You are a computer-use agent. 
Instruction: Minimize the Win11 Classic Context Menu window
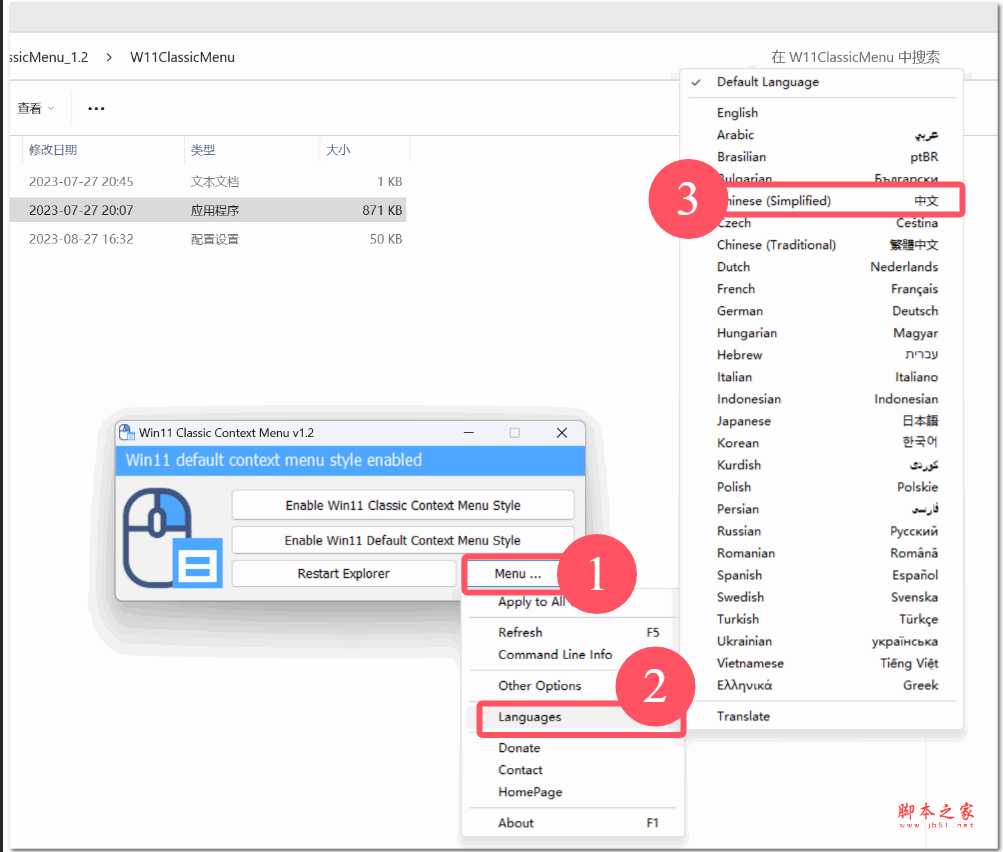[469, 433]
